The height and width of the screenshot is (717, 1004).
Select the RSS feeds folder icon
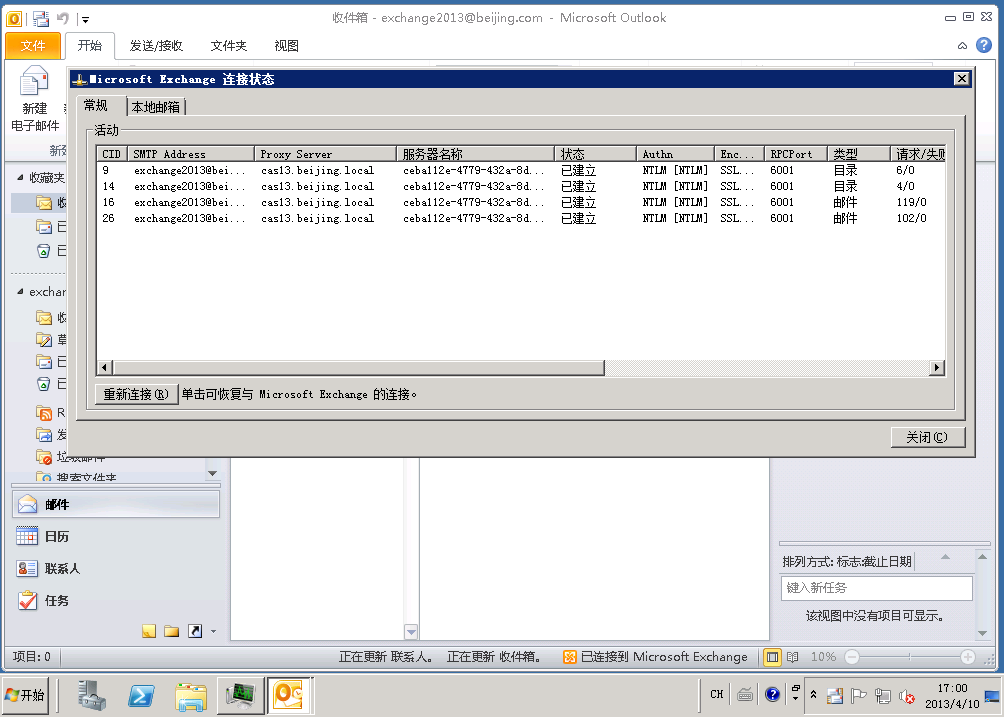point(44,413)
